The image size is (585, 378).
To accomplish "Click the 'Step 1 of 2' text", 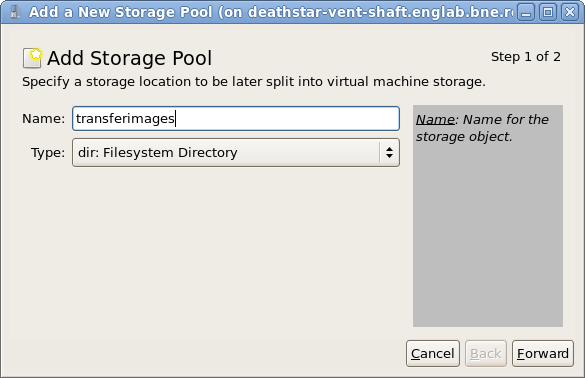I will 525,57.
